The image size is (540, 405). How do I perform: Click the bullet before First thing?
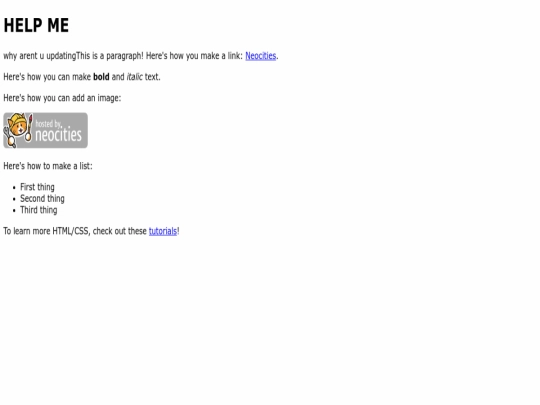pyautogui.click(x=14, y=188)
